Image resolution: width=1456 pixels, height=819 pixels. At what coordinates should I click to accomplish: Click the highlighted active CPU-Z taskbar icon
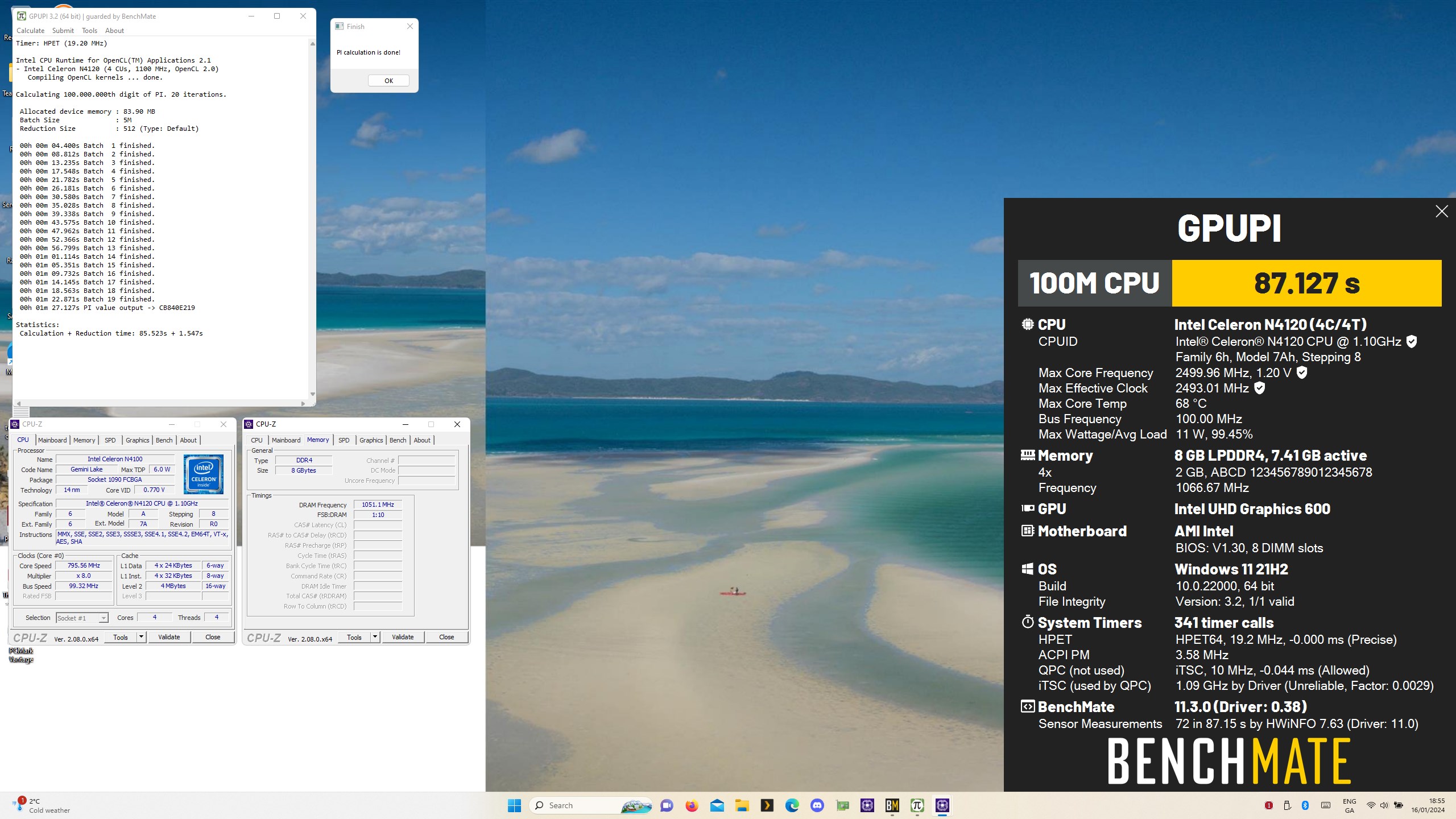coord(942,805)
